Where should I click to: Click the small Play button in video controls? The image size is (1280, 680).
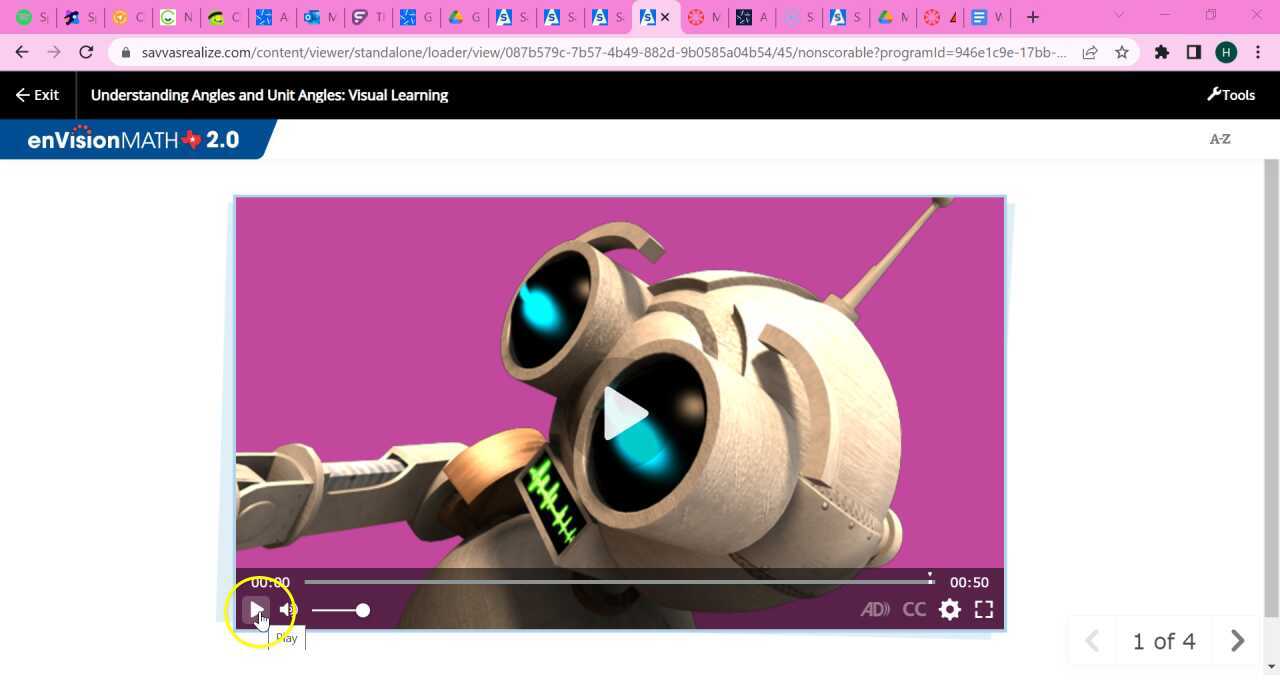pyautogui.click(x=257, y=609)
